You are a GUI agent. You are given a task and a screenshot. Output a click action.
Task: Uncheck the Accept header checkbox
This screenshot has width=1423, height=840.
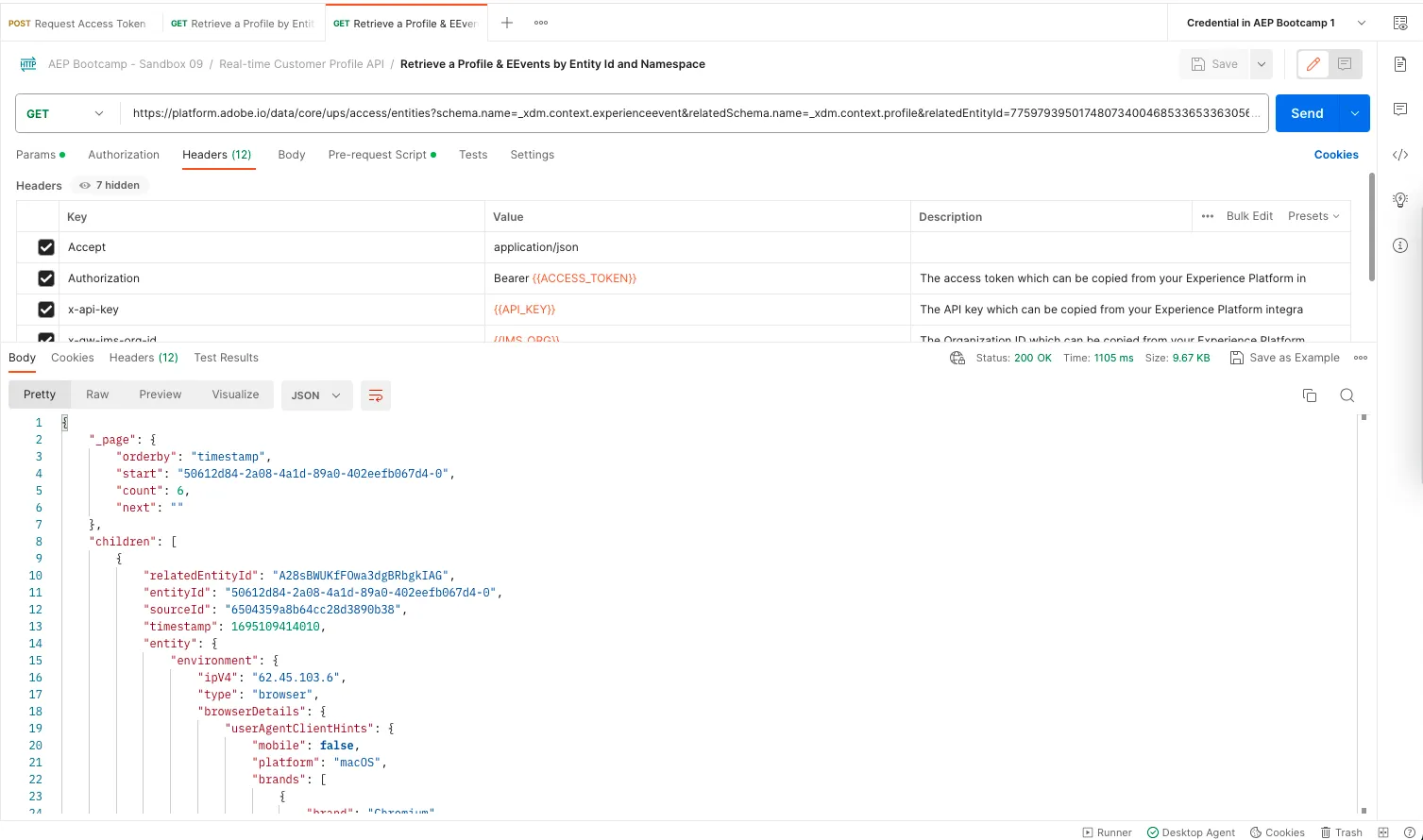pos(45,247)
